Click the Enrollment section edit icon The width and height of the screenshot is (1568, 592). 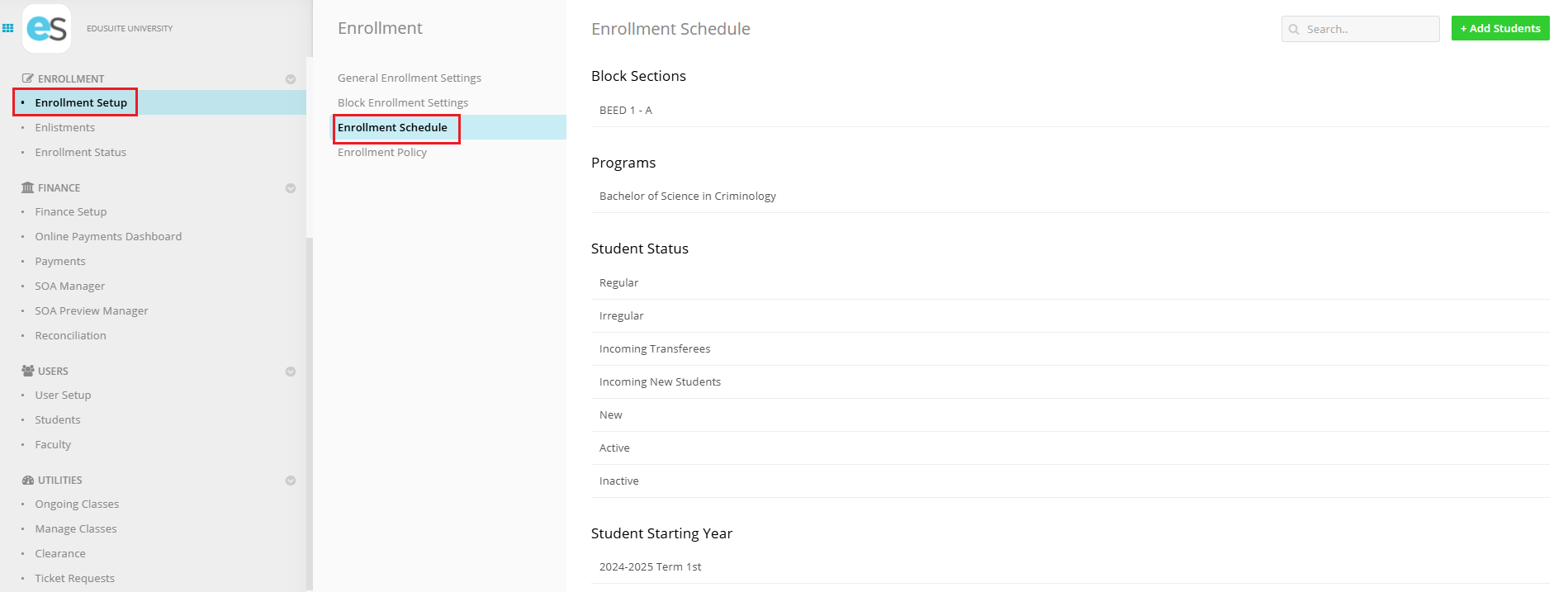(27, 79)
